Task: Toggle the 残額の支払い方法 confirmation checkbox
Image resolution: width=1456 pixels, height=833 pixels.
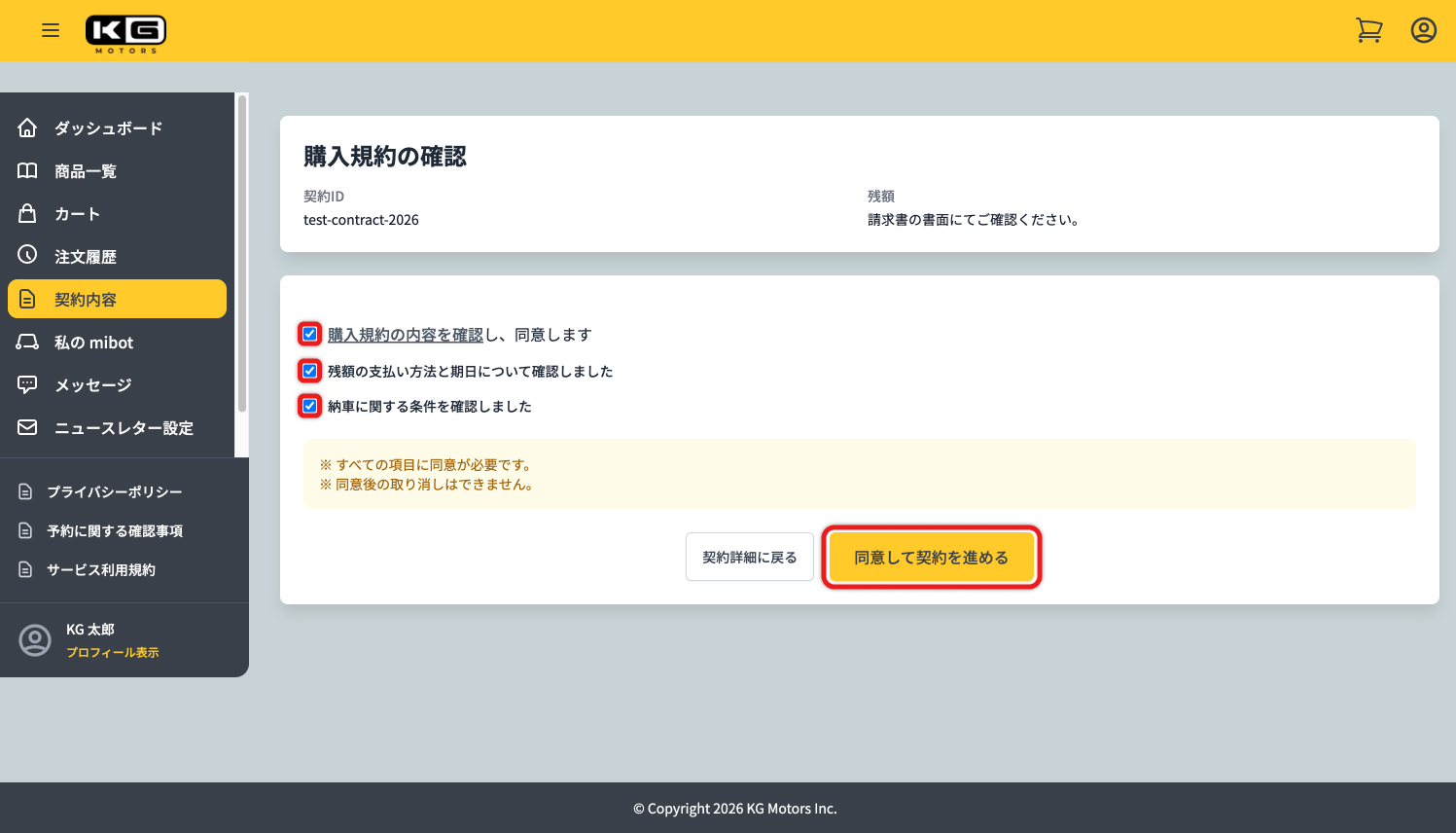Action: click(x=309, y=370)
